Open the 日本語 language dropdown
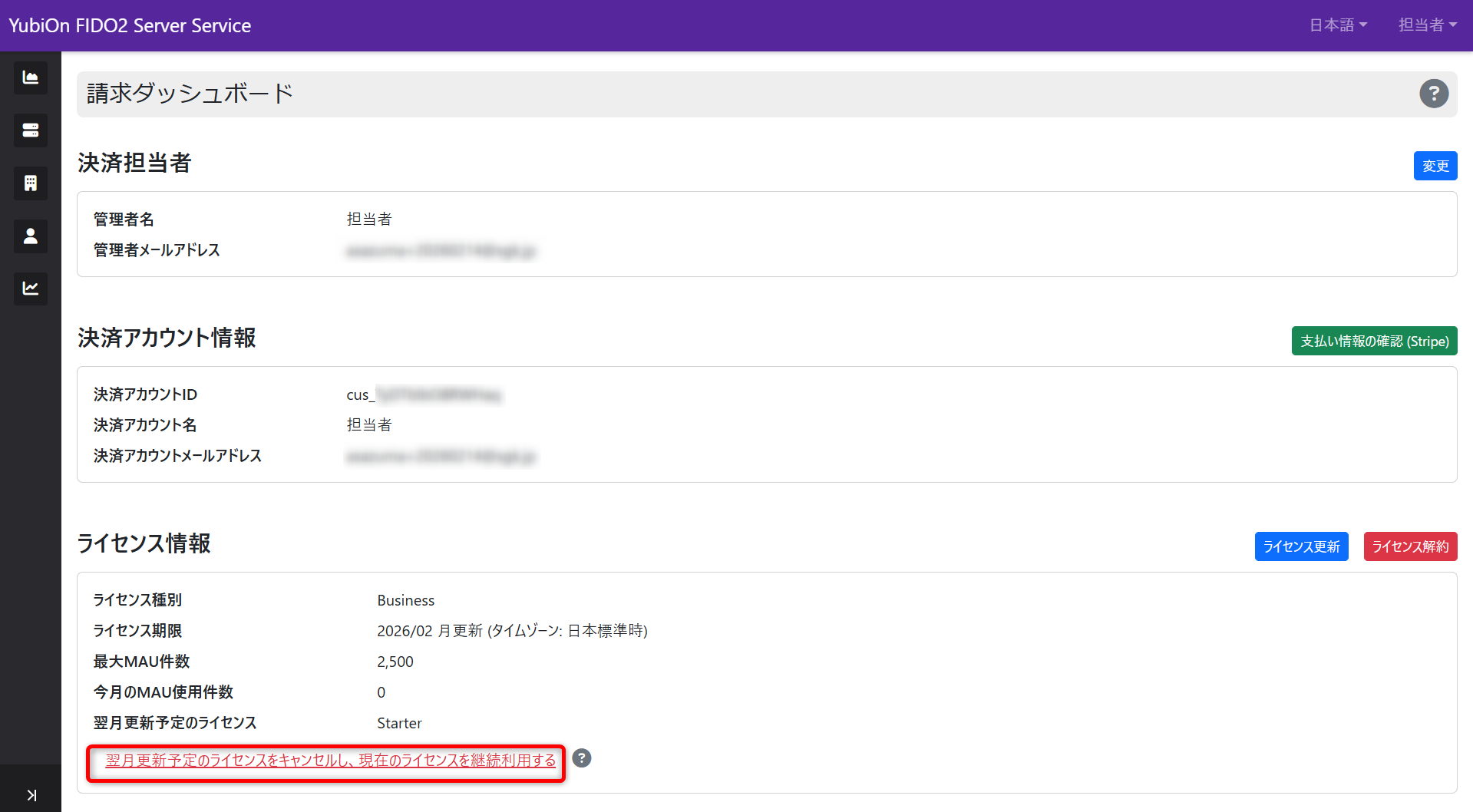The height and width of the screenshot is (812, 1473). (1337, 25)
